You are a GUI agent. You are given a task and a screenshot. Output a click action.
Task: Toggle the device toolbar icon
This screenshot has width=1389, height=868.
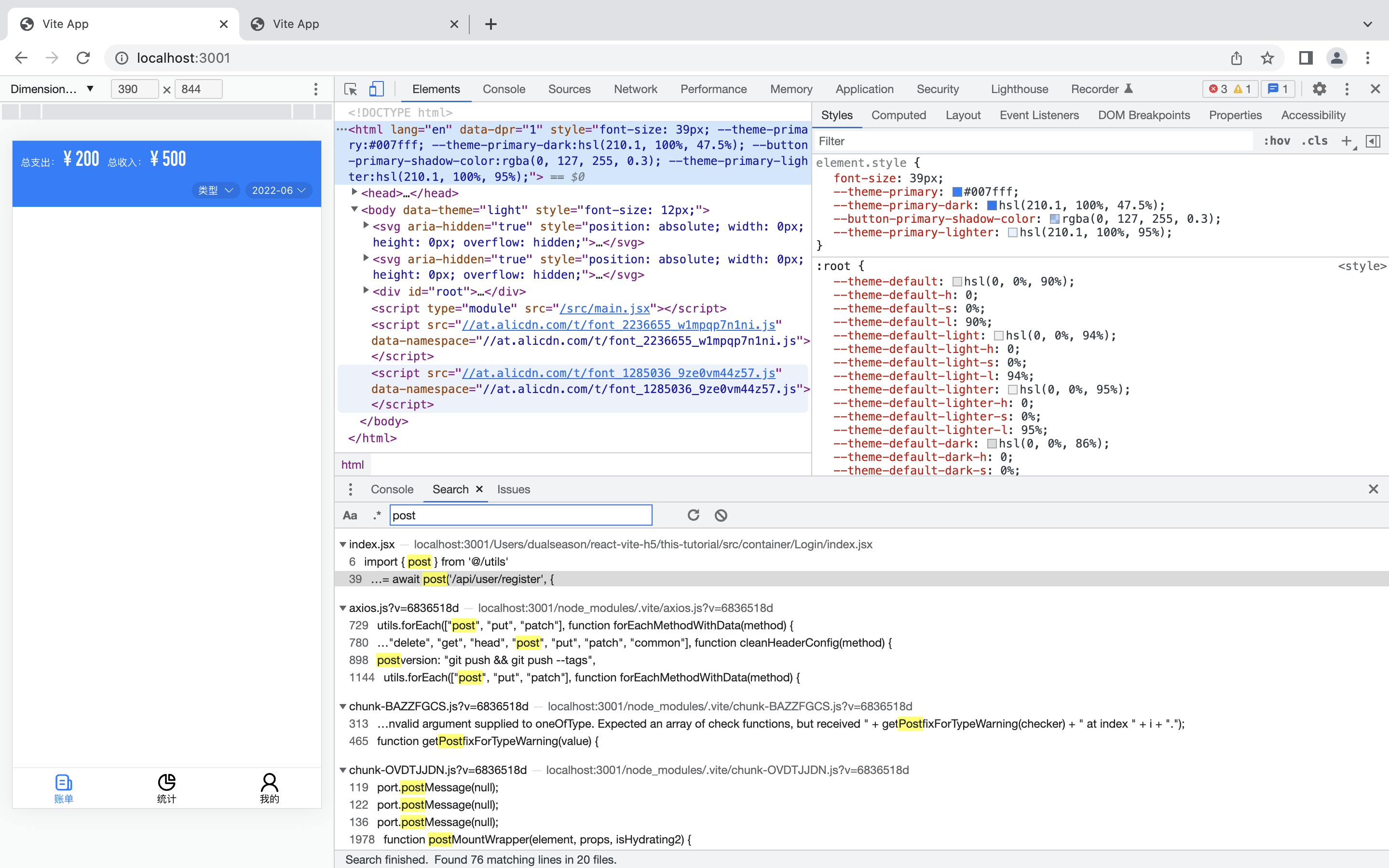pyautogui.click(x=377, y=89)
